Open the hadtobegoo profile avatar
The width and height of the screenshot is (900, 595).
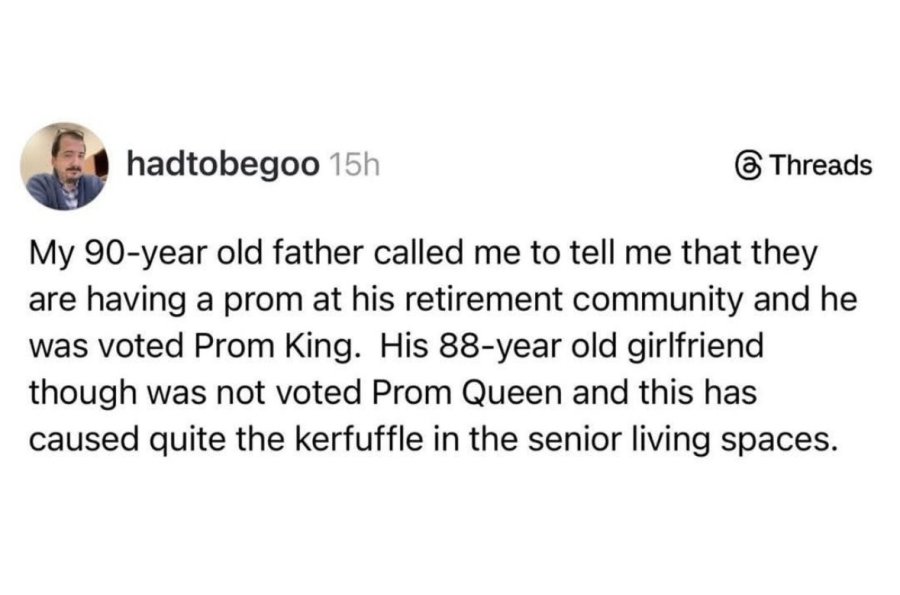pos(64,166)
